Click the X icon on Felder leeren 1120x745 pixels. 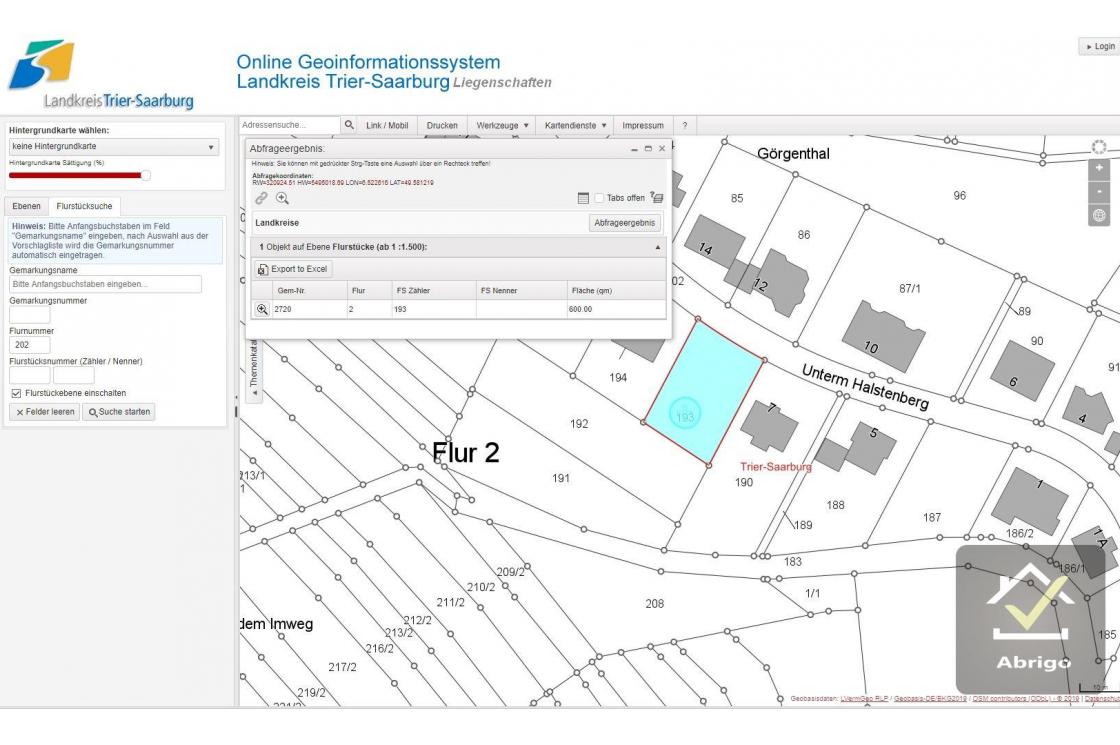20,412
